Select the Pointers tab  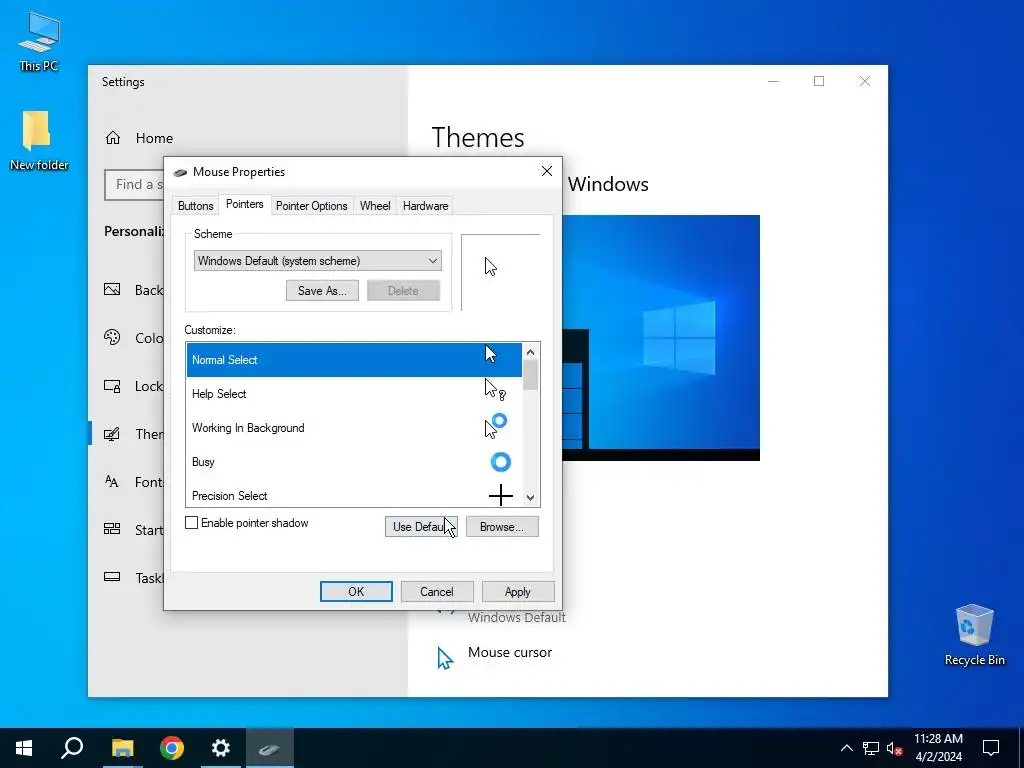(x=244, y=204)
